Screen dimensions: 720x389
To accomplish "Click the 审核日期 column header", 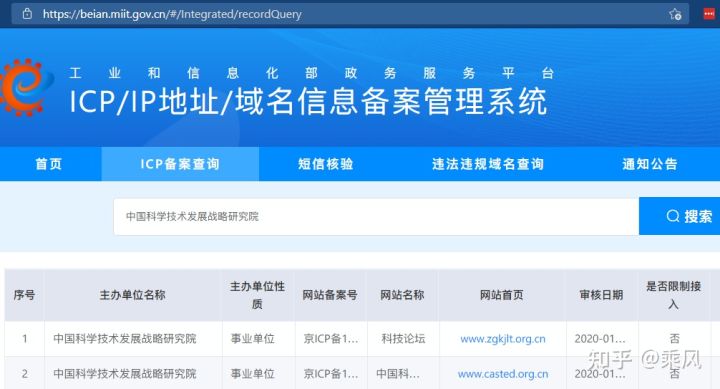I will [602, 295].
